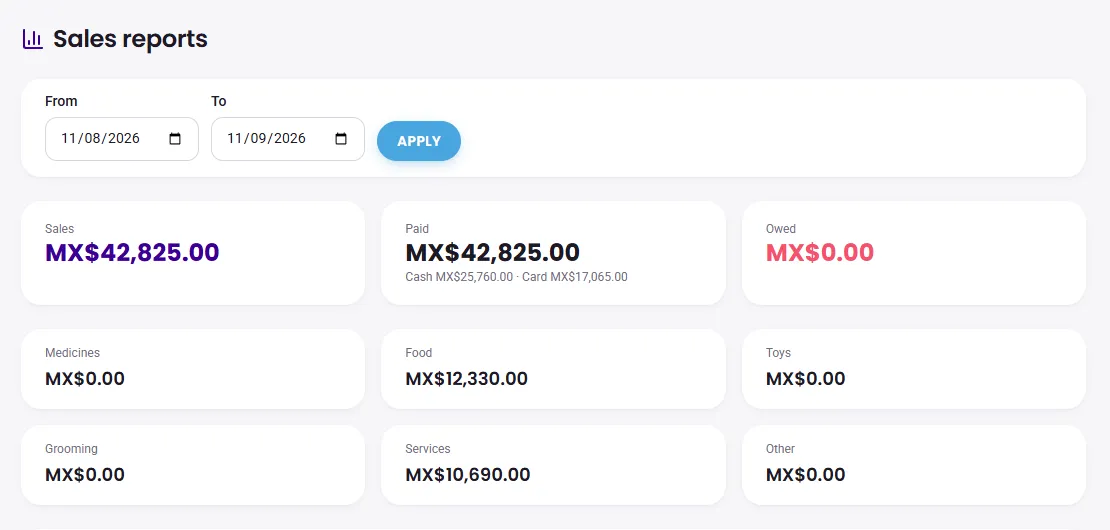The height and width of the screenshot is (530, 1110).
Task: Select the Toys amount MX$0.00
Action: click(806, 379)
